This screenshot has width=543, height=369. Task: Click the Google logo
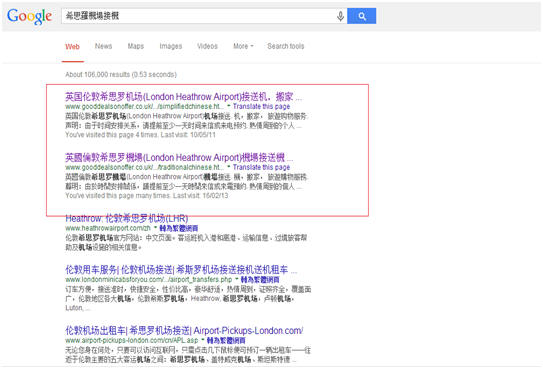29,16
